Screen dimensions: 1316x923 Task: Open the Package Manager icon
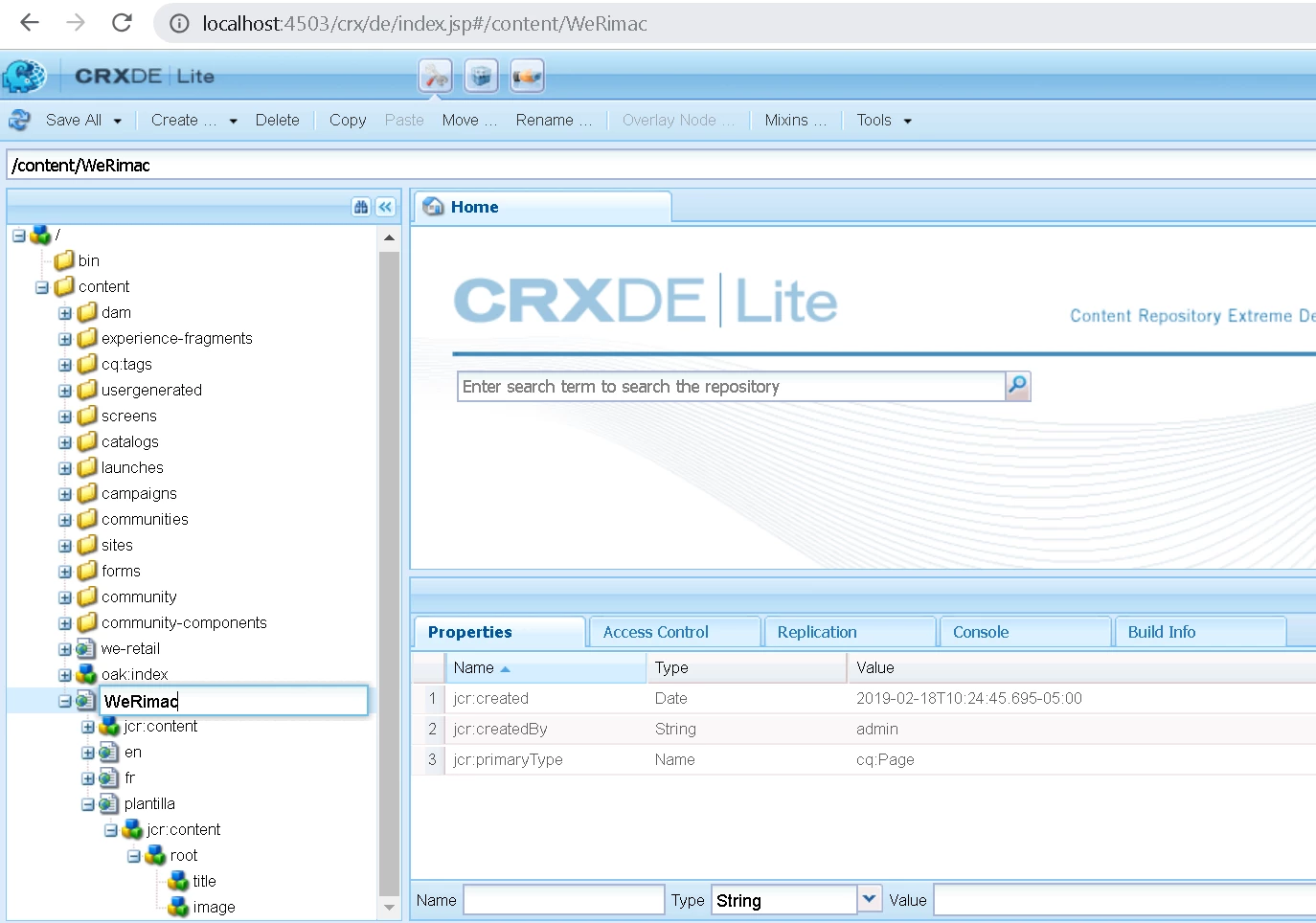coord(481,76)
